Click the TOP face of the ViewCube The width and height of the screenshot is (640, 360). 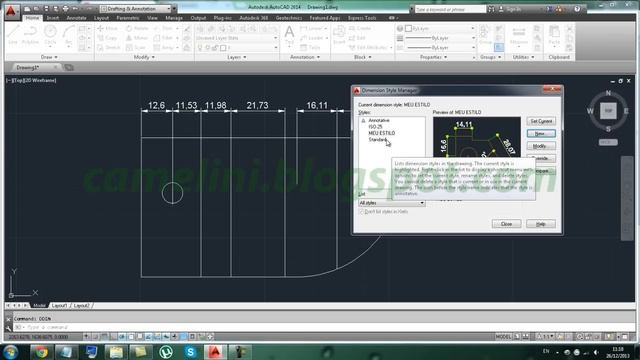click(x=608, y=111)
